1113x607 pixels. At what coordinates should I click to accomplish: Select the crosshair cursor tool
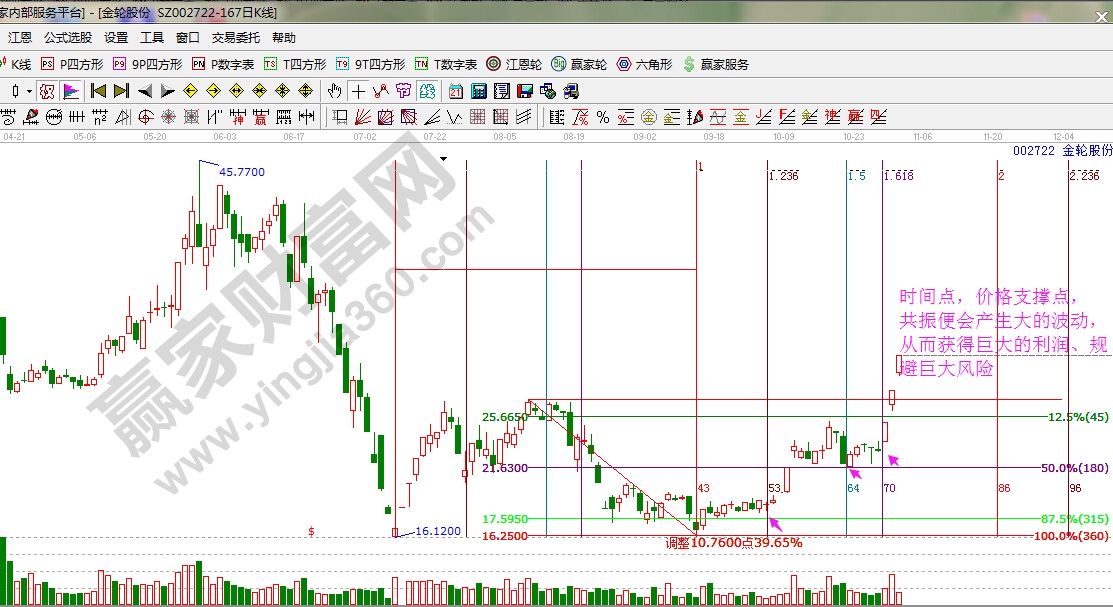point(358,91)
